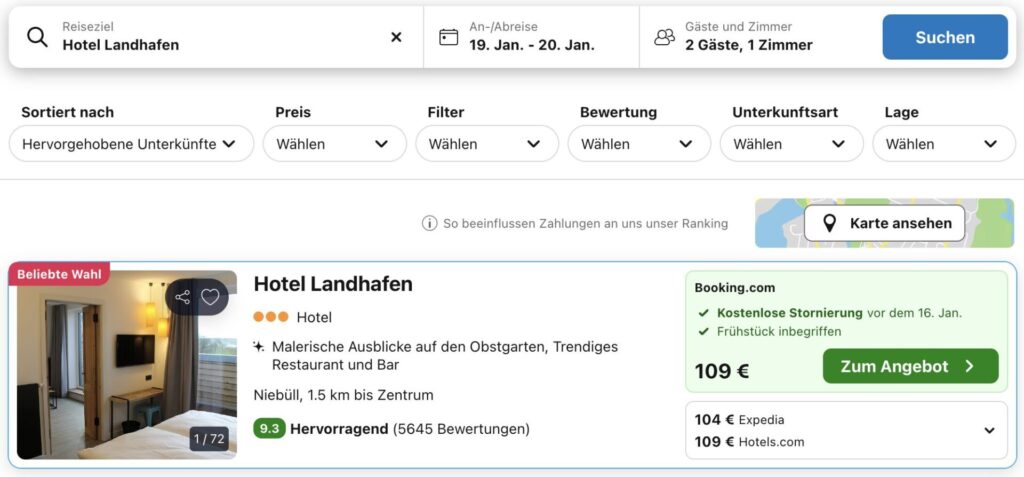Screen dimensions: 1024x477
Task: Open the Sortiert nach dropdown
Action: [130, 144]
